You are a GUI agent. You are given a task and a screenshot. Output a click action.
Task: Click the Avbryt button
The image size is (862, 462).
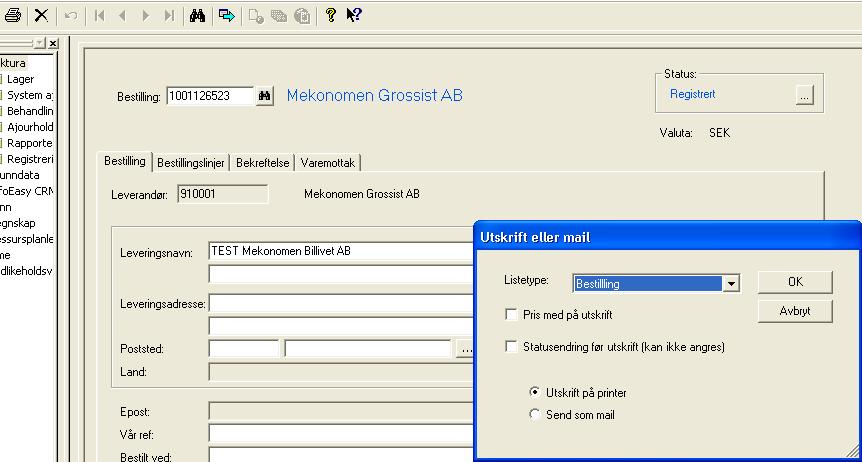coord(795,311)
